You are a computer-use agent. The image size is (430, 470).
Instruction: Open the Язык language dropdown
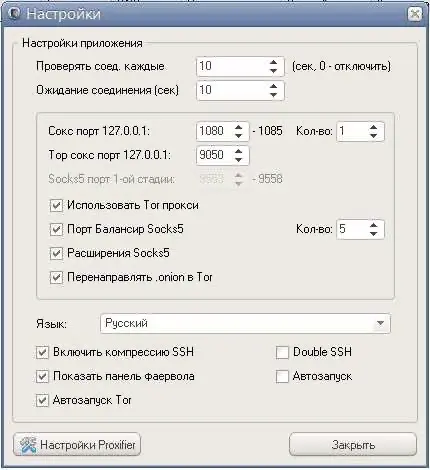pyautogui.click(x=245, y=323)
